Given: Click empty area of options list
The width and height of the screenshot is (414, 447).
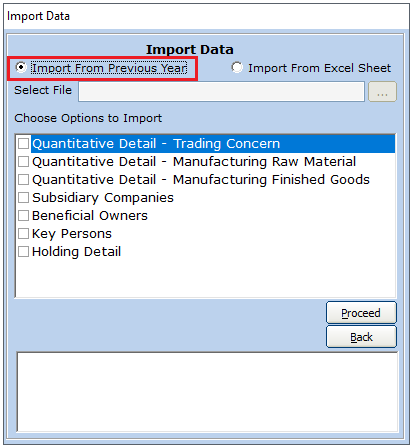Looking at the screenshot, I should pyautogui.click(x=205, y=278).
